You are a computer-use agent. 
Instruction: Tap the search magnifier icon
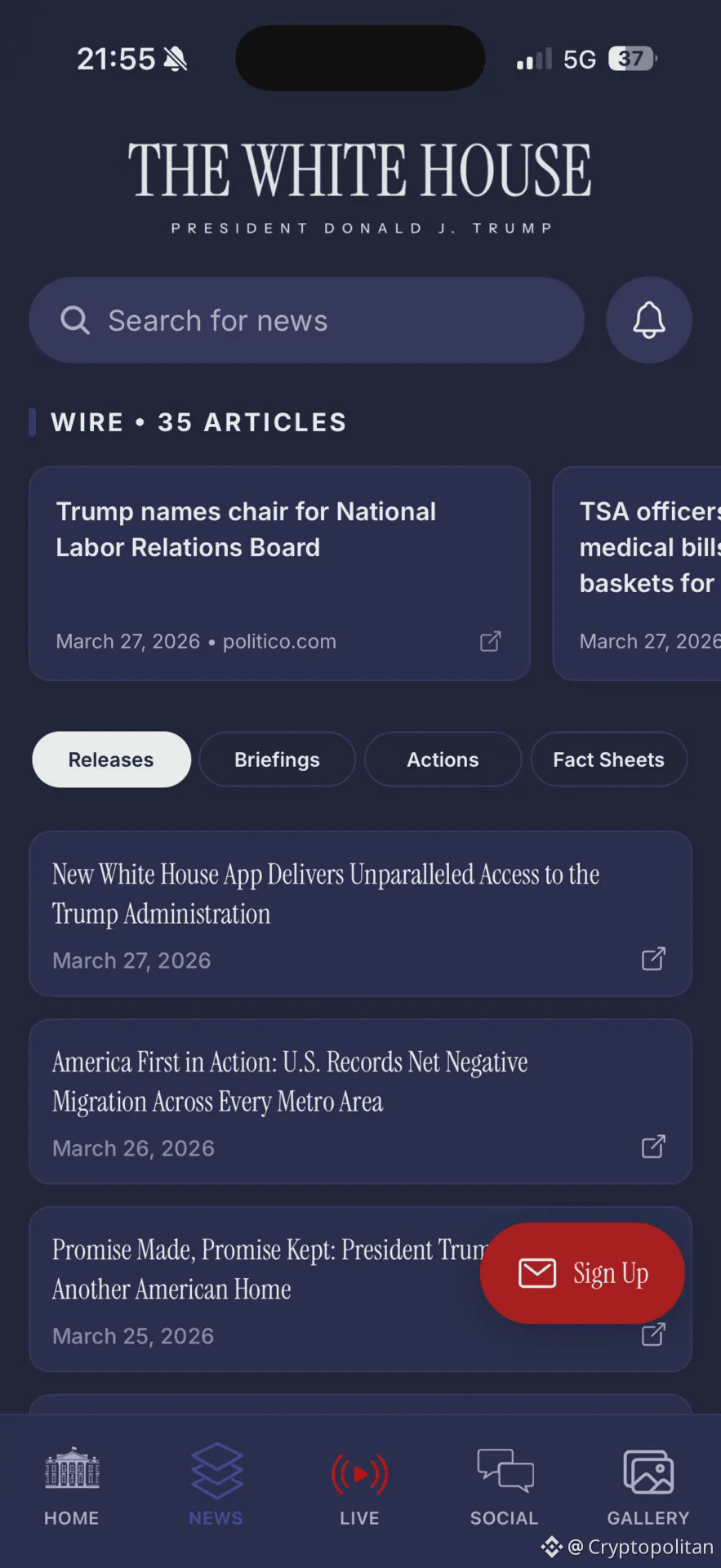75,320
